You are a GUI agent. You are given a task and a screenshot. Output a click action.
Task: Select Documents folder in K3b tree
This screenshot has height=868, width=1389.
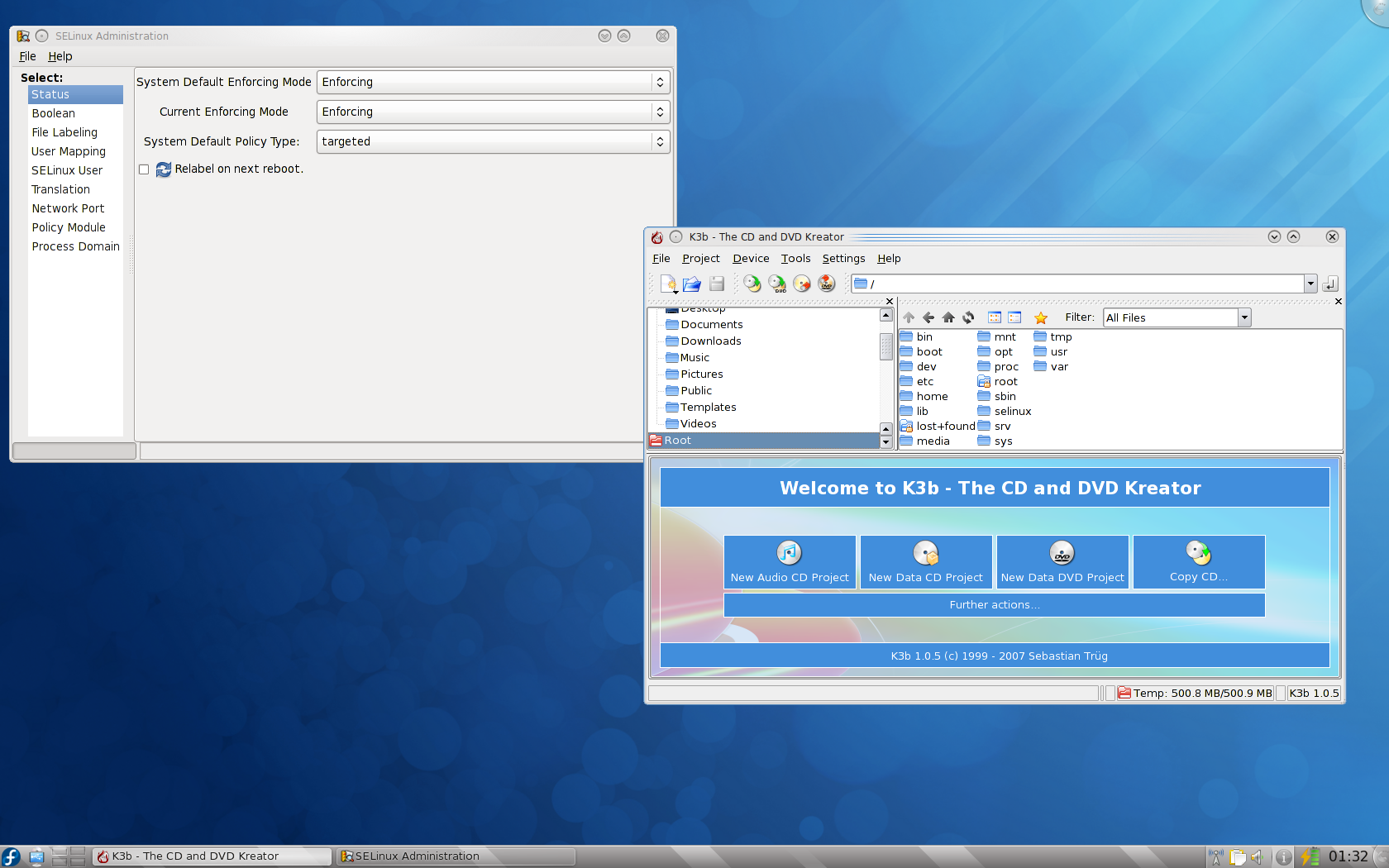(x=704, y=325)
